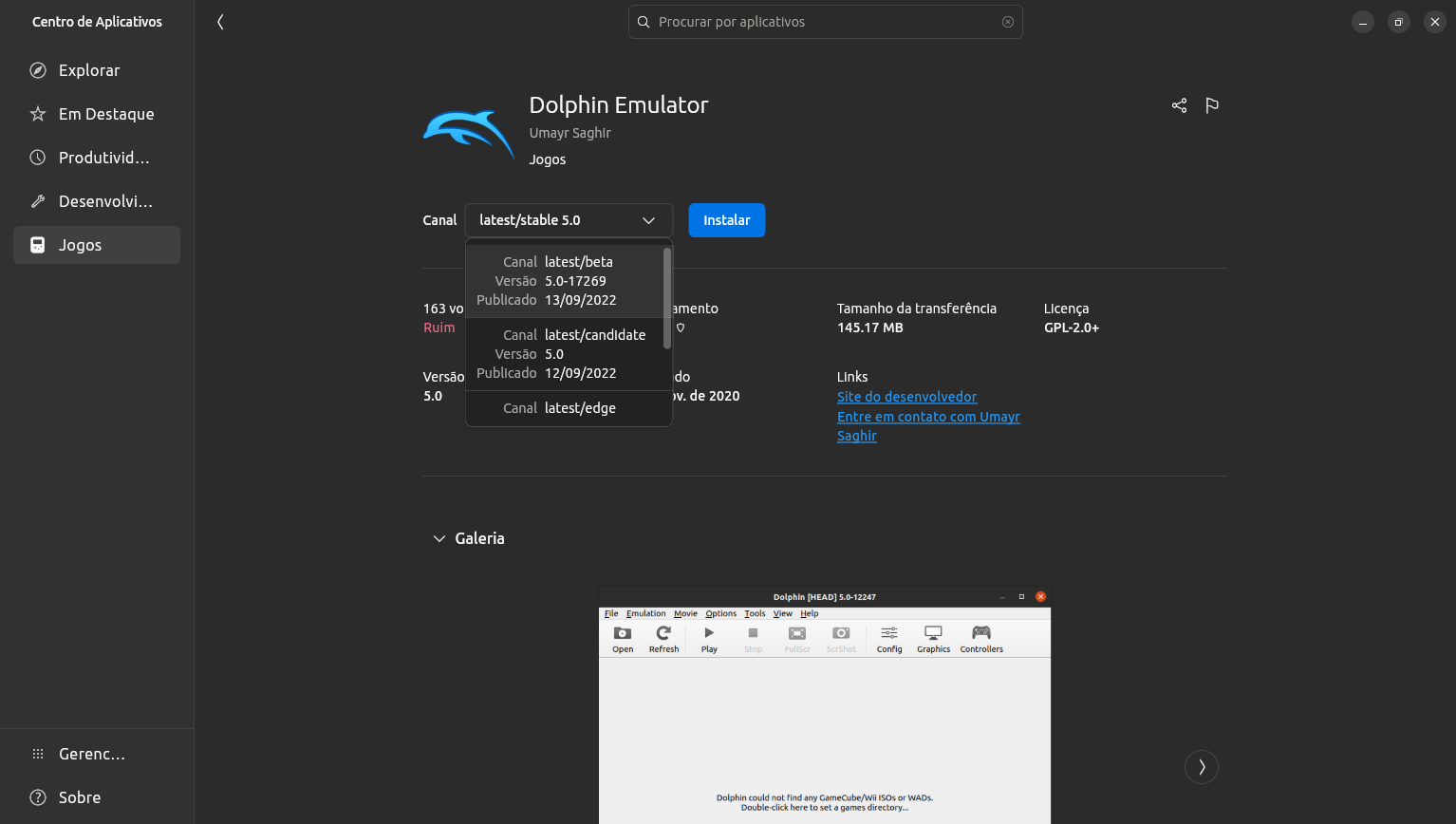The image size is (1456, 824).
Task: Open Entre em contato com Umayr link
Action: [x=927, y=417]
